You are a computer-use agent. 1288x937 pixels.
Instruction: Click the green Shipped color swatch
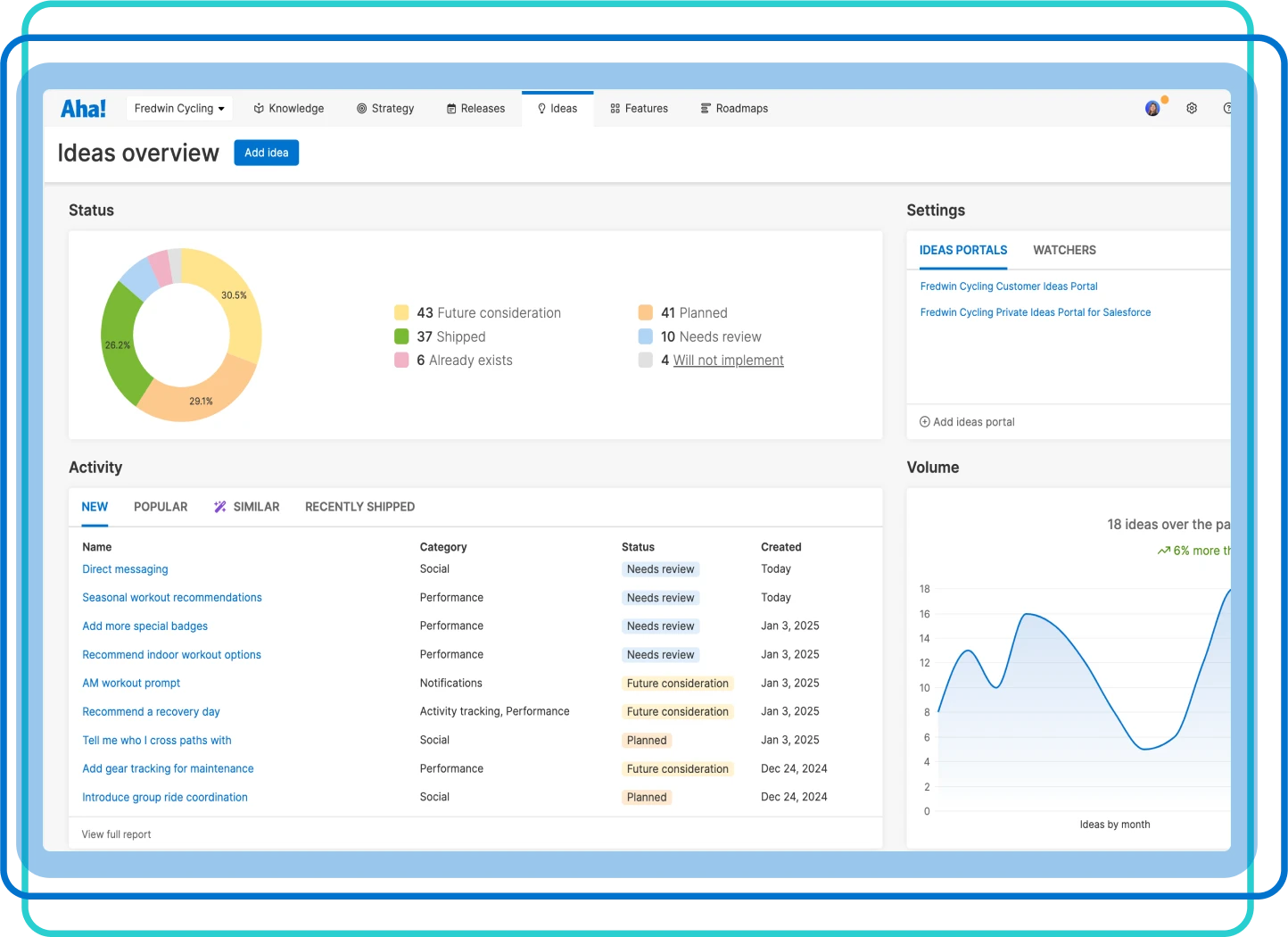(x=400, y=336)
